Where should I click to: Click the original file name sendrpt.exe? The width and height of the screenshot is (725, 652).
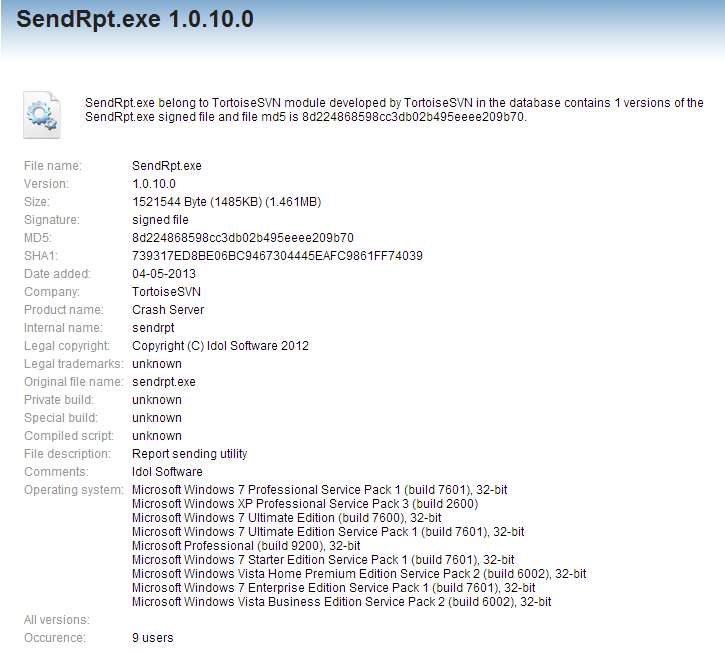[x=164, y=382]
